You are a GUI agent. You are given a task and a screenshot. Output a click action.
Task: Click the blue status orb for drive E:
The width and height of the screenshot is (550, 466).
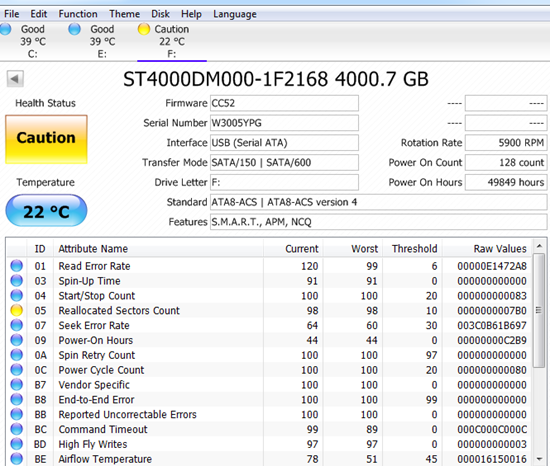pos(74,29)
